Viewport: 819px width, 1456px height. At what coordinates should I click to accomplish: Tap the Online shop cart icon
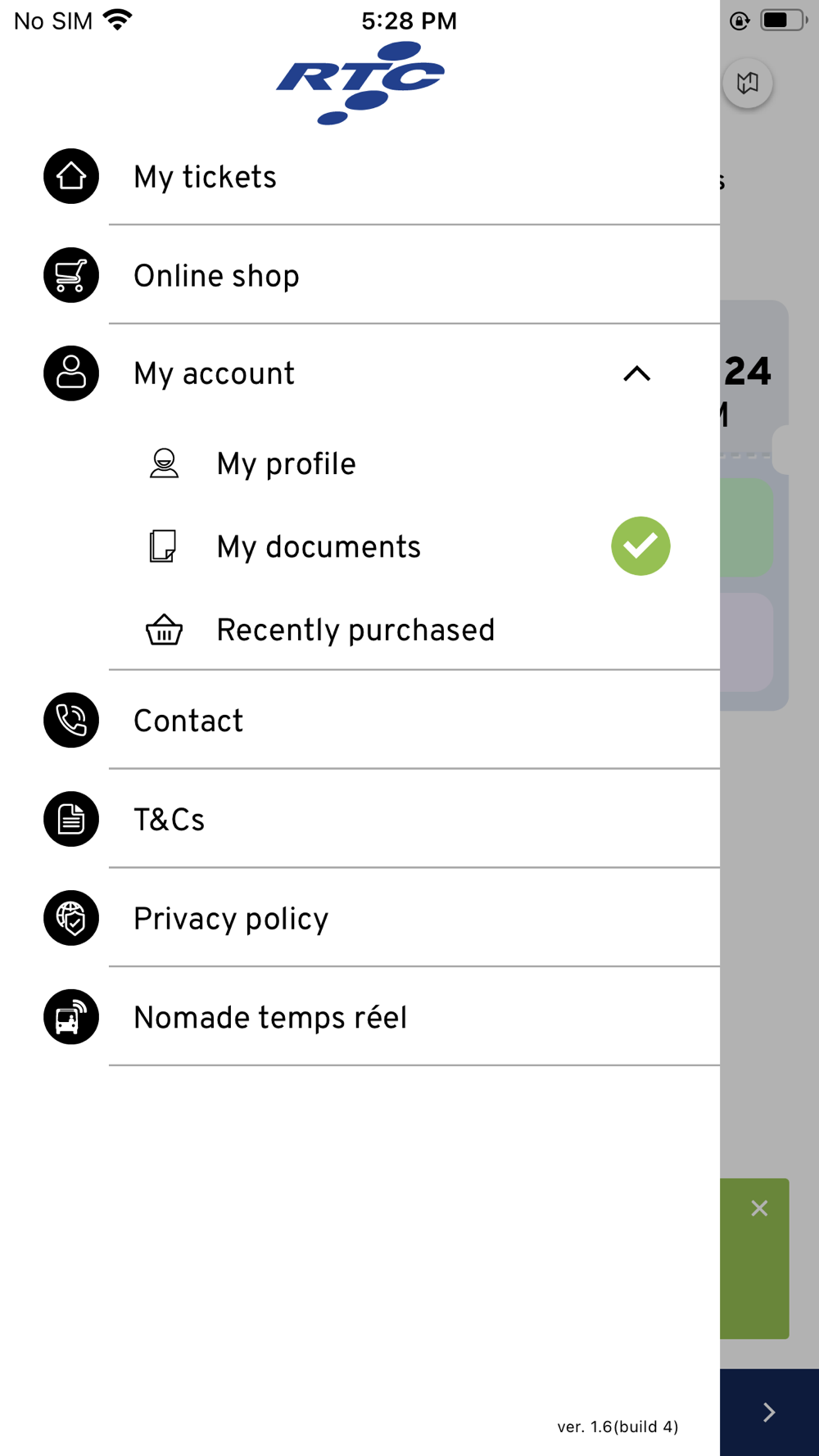[x=71, y=275]
